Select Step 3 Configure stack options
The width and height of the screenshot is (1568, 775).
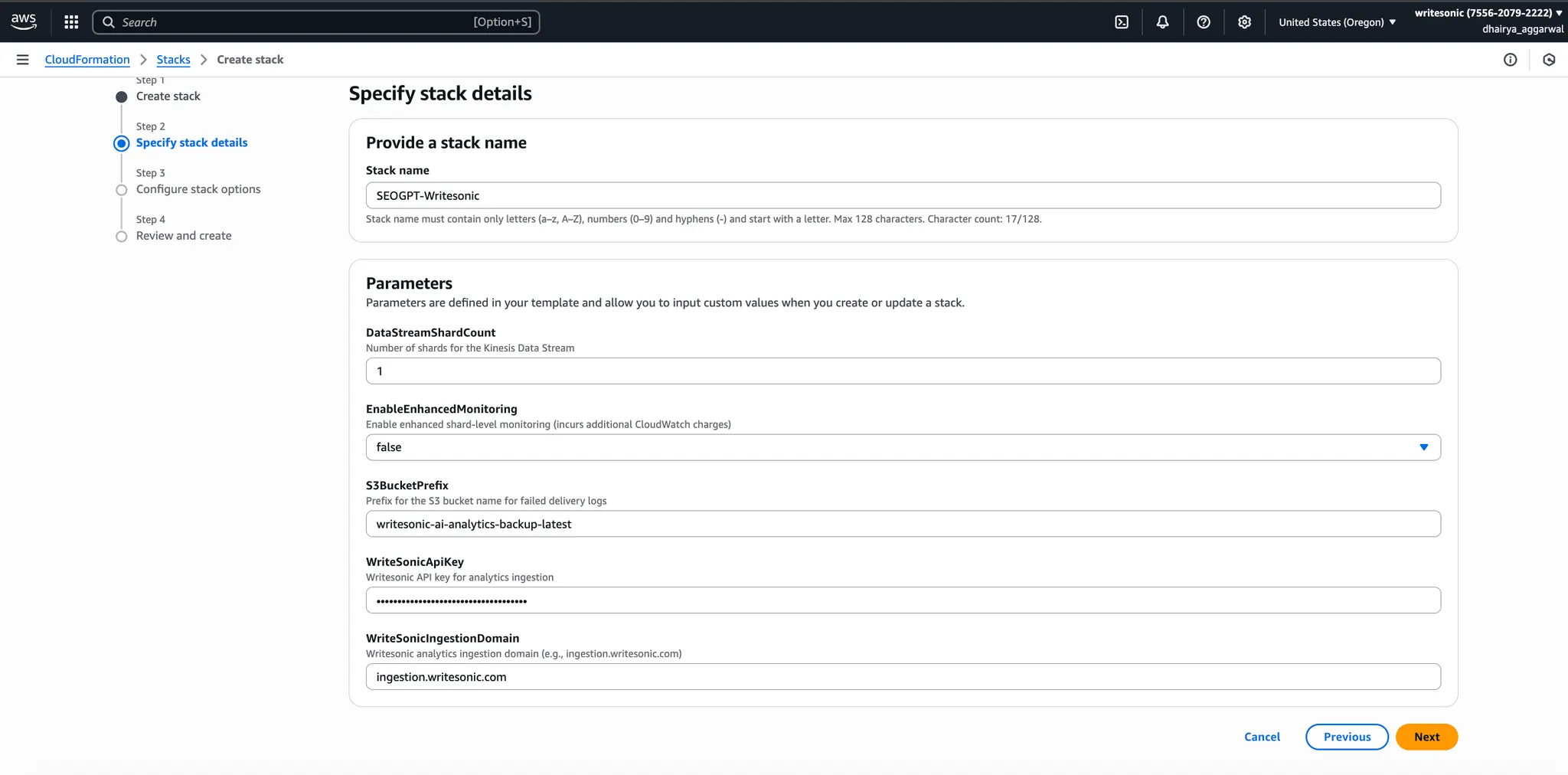198,190
